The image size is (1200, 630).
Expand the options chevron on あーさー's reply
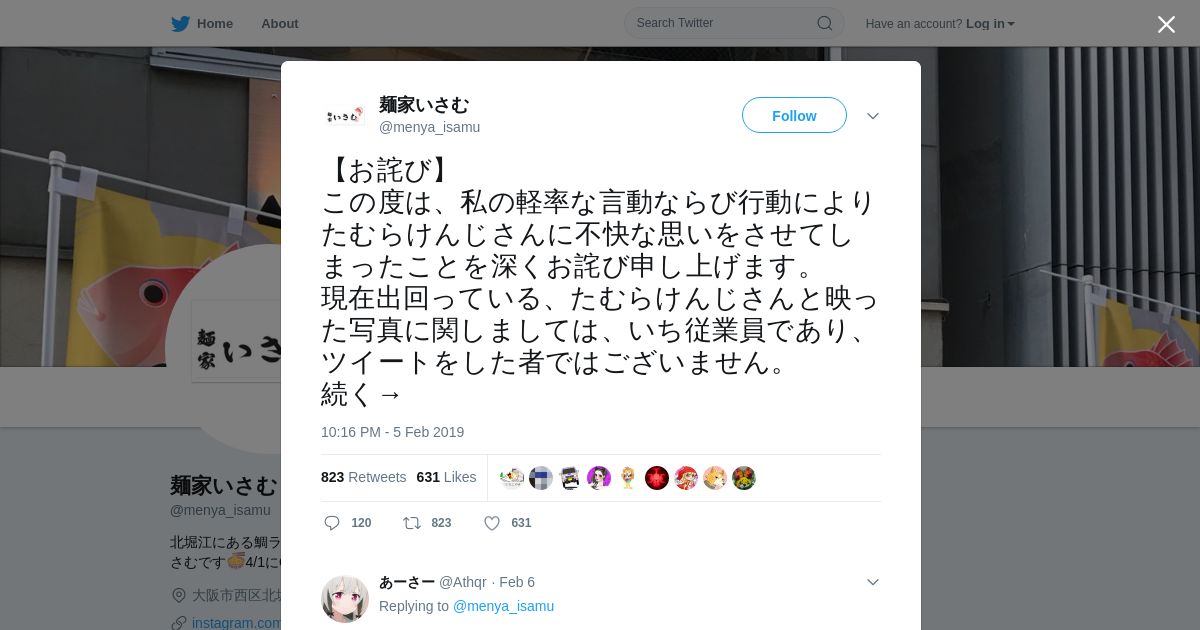873,582
